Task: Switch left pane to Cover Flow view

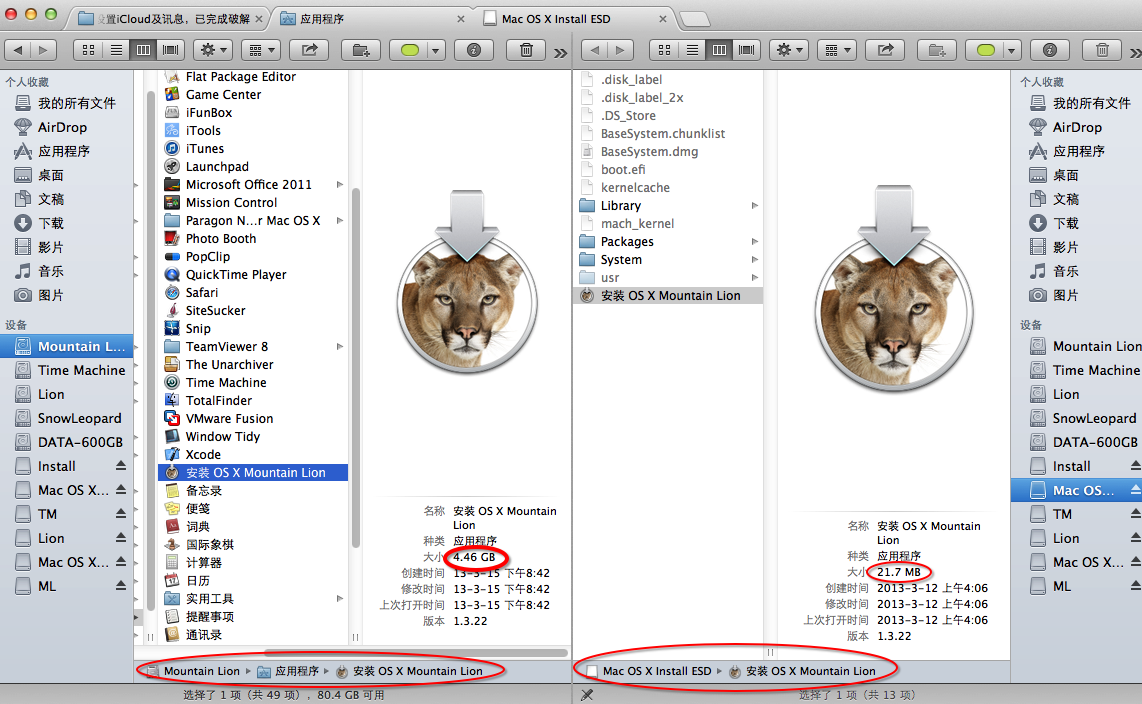Action: click(x=170, y=50)
